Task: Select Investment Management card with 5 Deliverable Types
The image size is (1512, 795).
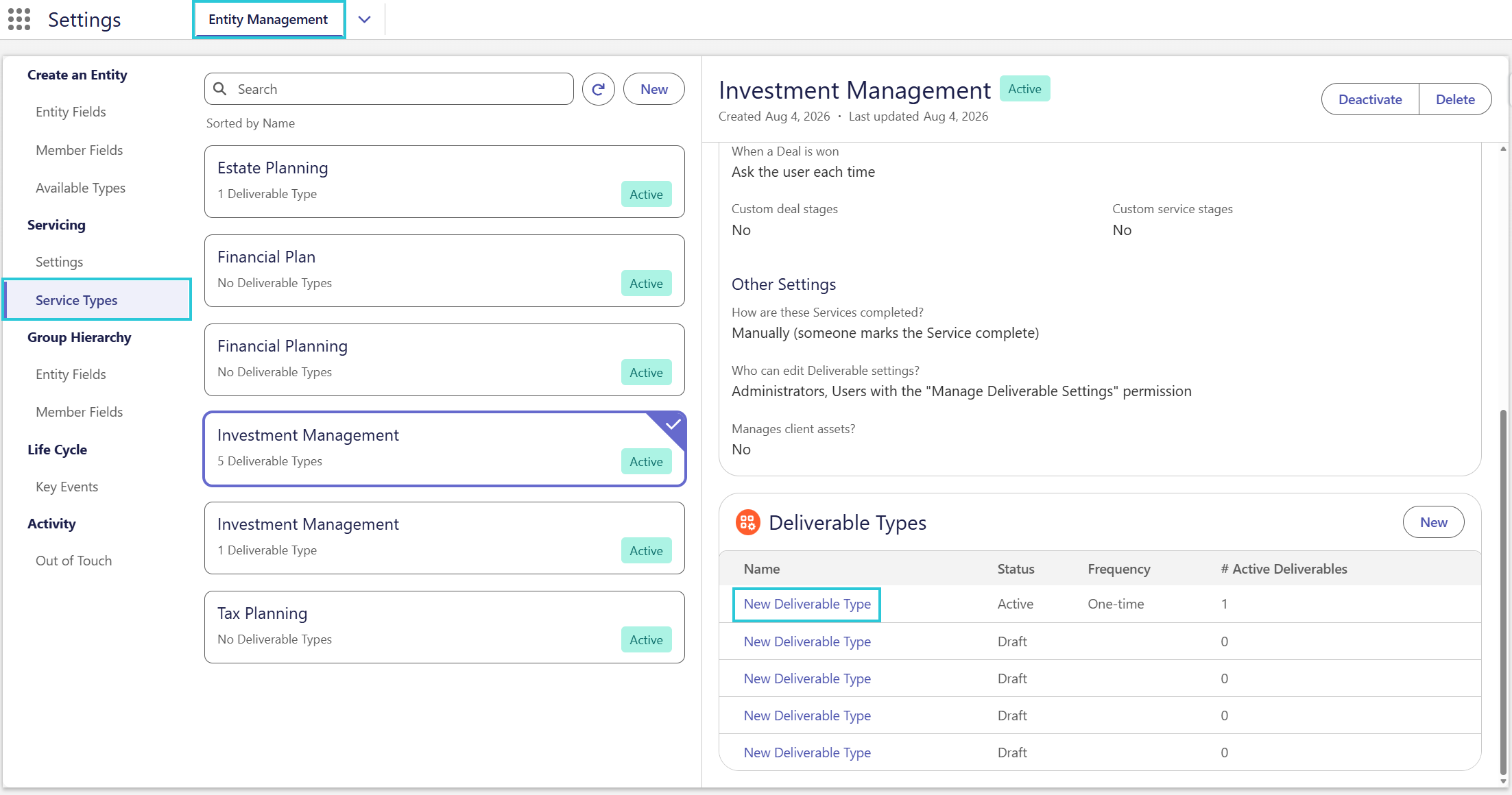Action: click(444, 449)
